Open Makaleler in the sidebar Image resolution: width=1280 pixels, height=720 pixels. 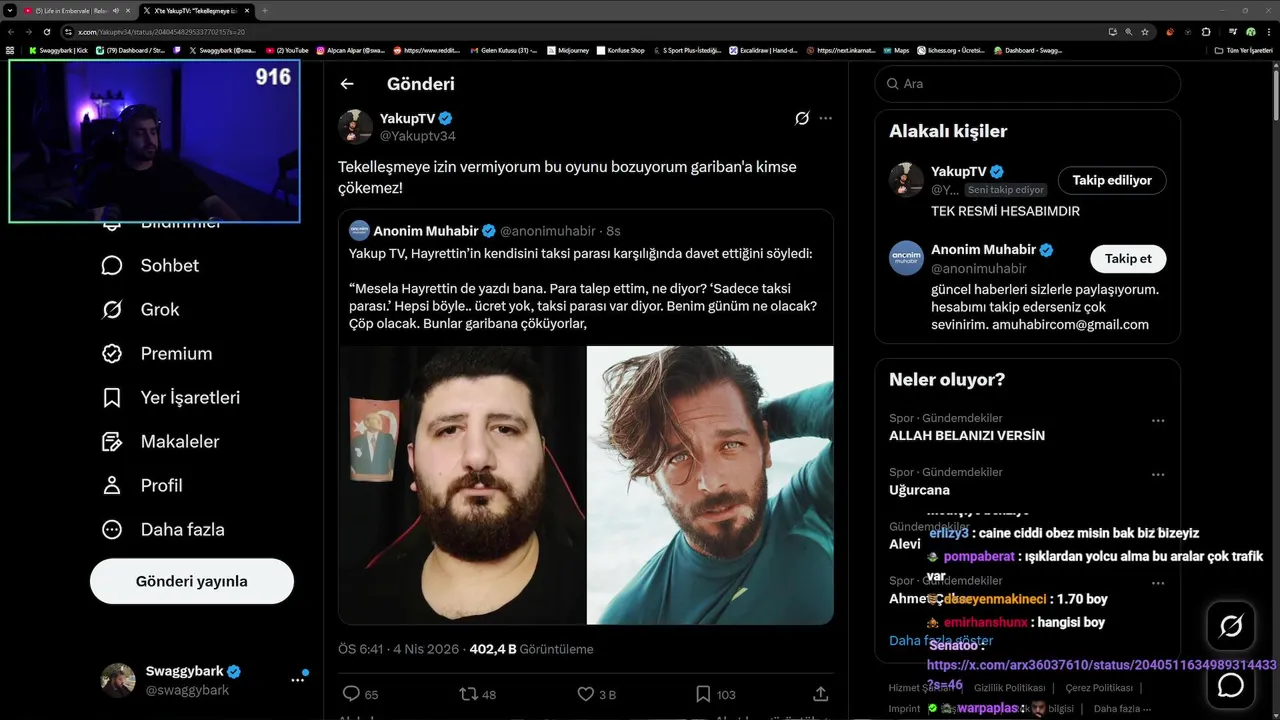(160, 441)
